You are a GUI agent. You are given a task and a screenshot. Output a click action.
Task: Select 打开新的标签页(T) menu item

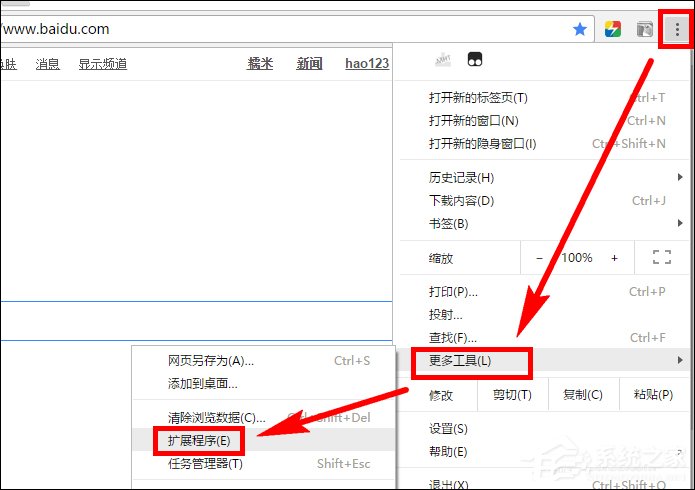tap(546, 98)
